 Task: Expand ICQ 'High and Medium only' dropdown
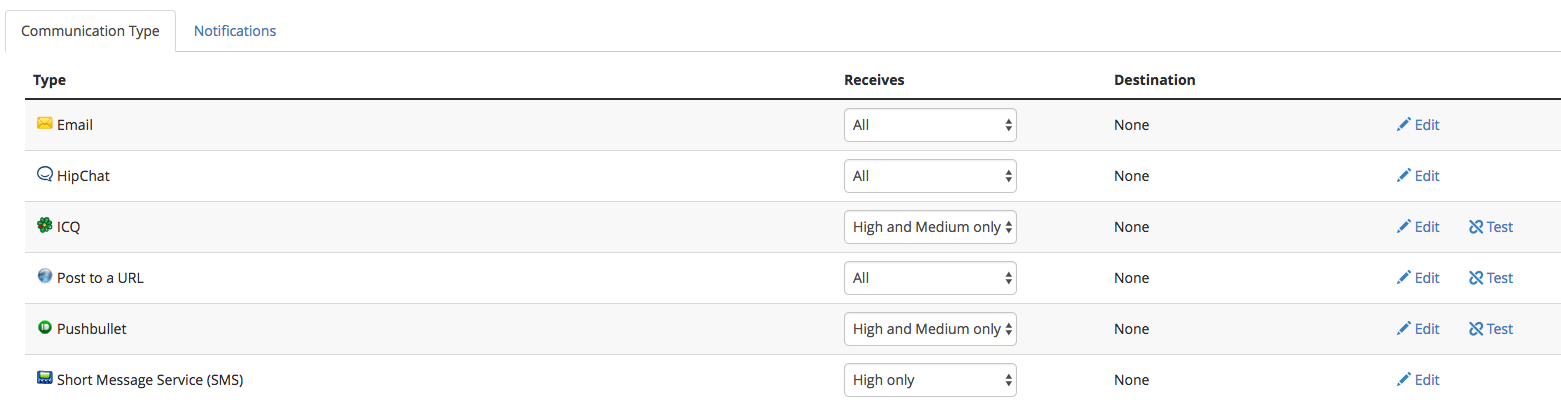pyautogui.click(x=930, y=227)
